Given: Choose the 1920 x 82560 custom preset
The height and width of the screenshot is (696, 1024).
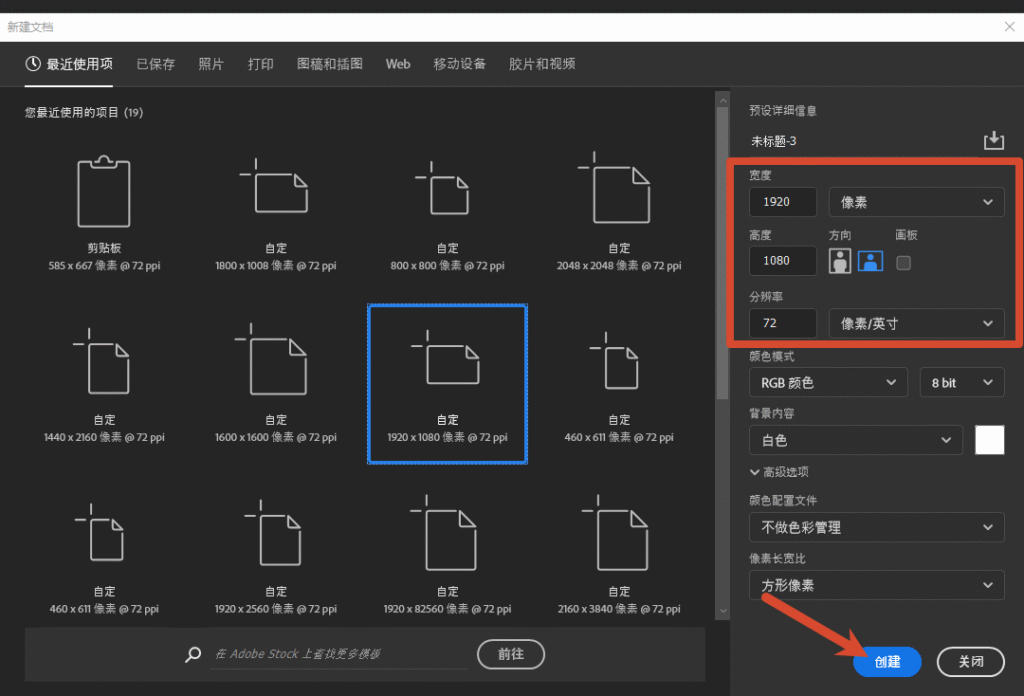Looking at the screenshot, I should point(447,556).
